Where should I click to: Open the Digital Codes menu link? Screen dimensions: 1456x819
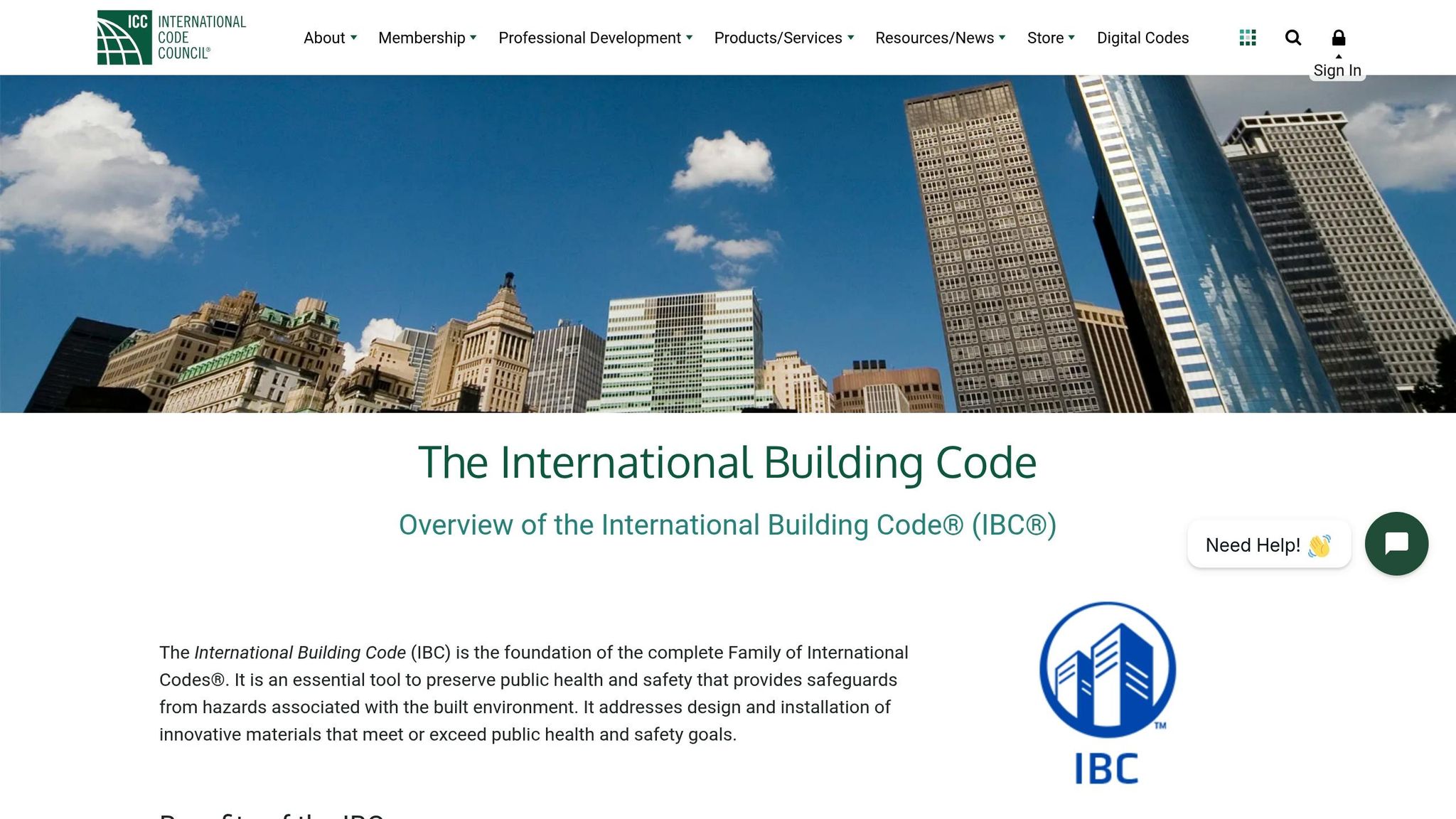[1142, 38]
